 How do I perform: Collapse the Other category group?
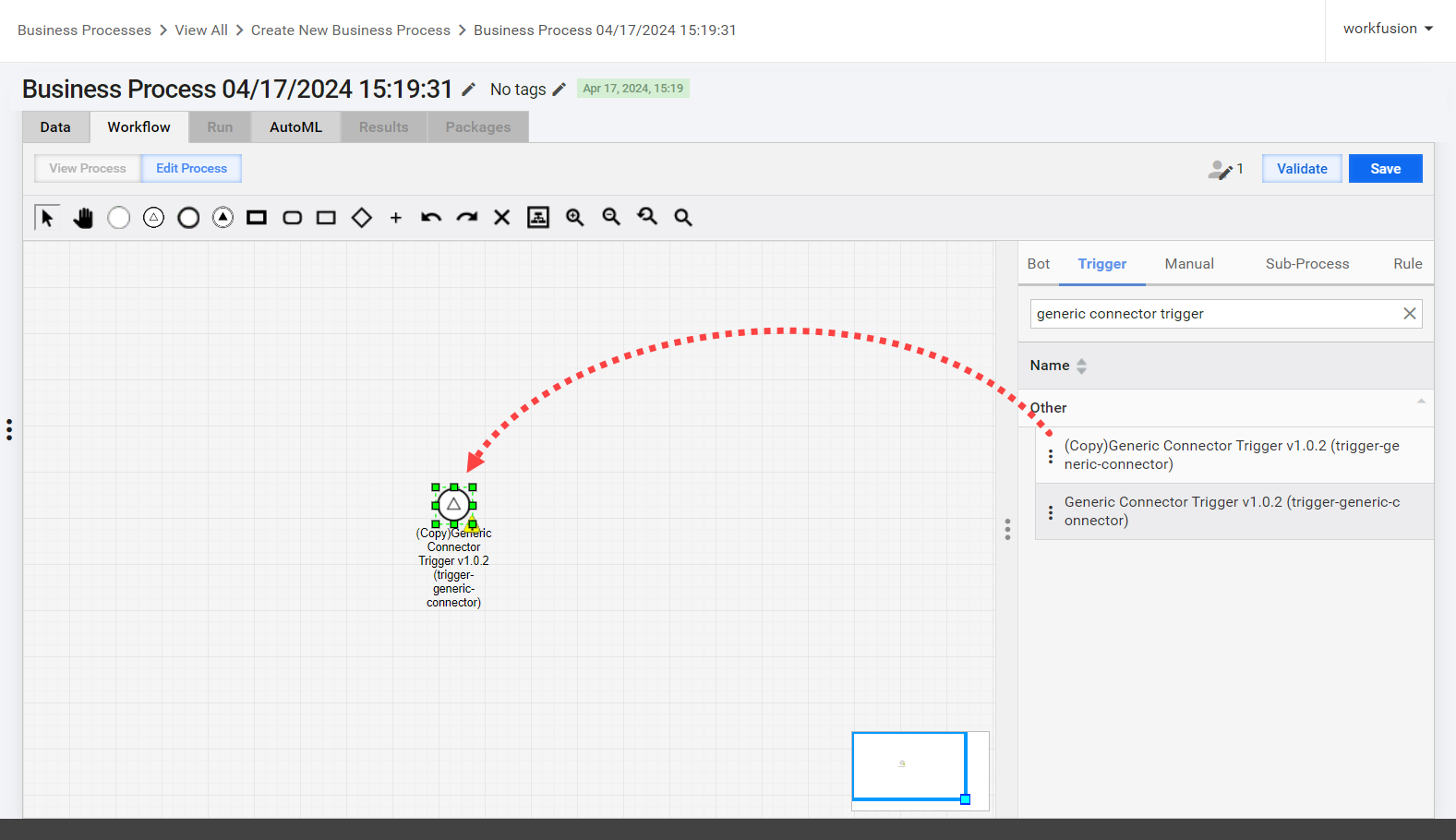pos(1421,402)
